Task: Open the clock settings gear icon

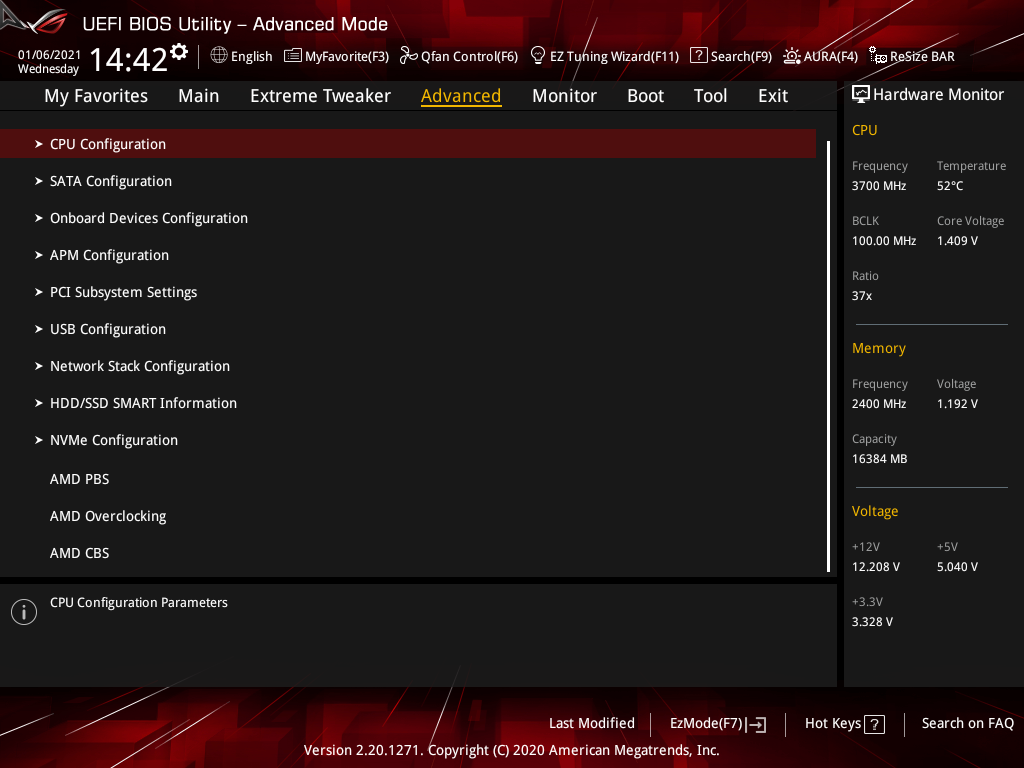Action: click(x=179, y=52)
